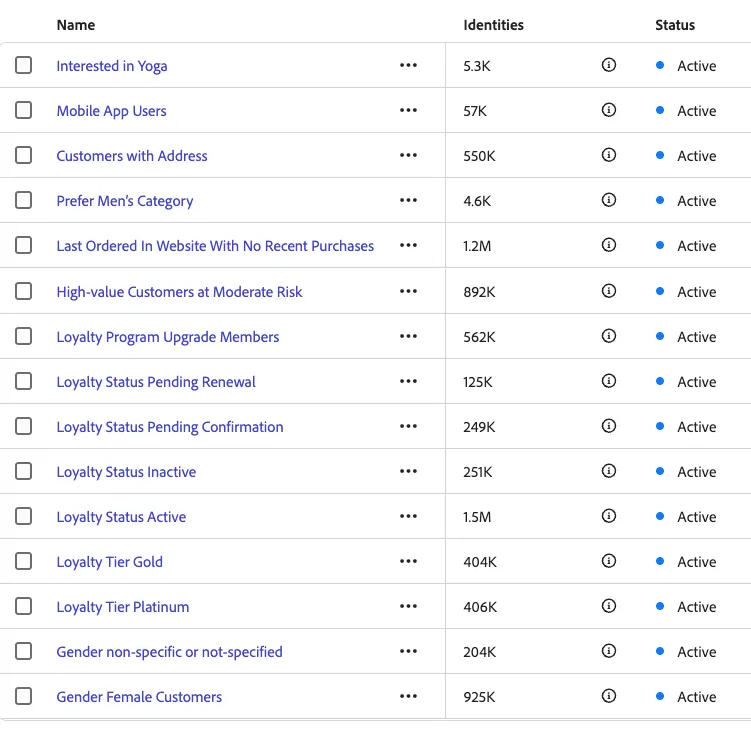Click the Status column header
This screenshot has height=731, width=751.
675,25
